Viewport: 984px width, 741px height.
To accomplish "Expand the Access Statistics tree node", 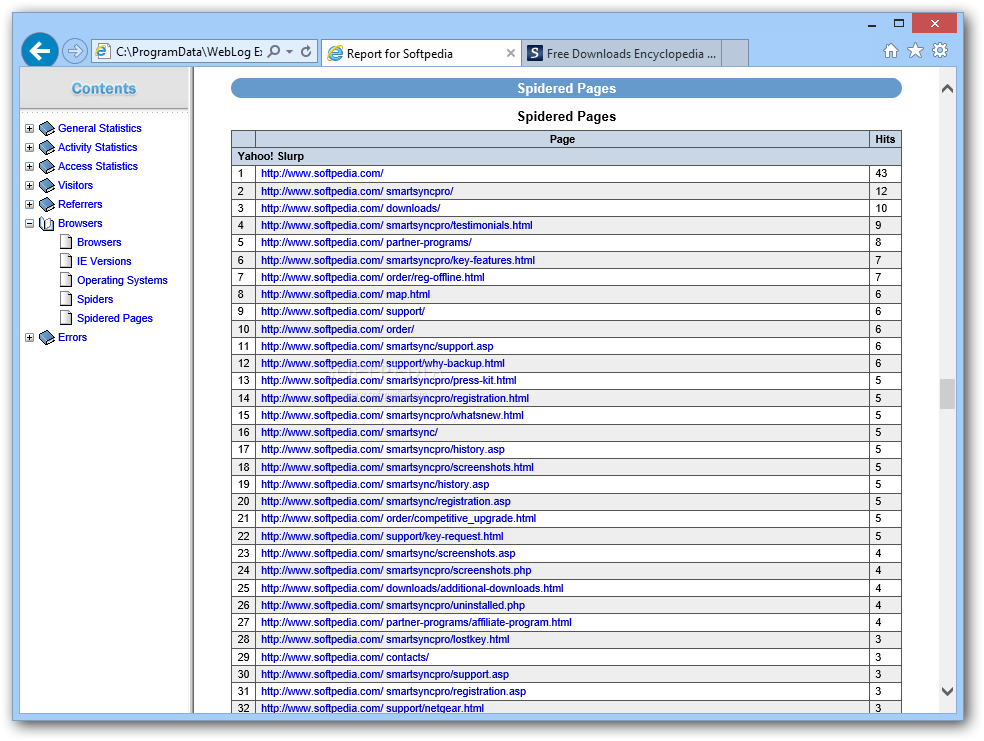I will [29, 166].
